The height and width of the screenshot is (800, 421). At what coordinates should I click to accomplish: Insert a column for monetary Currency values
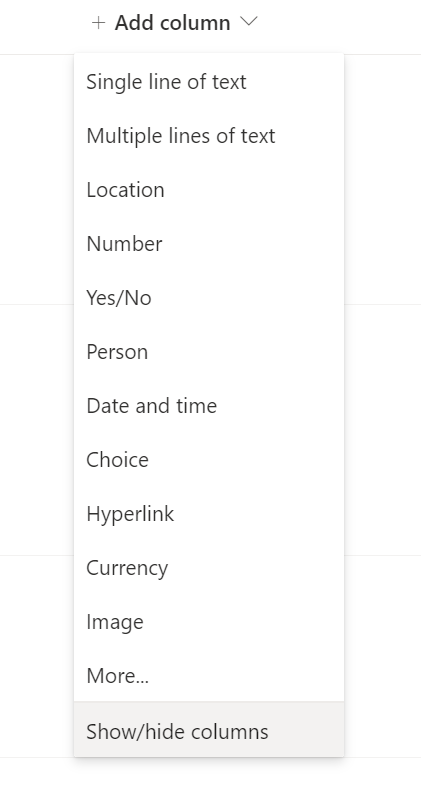click(209, 568)
